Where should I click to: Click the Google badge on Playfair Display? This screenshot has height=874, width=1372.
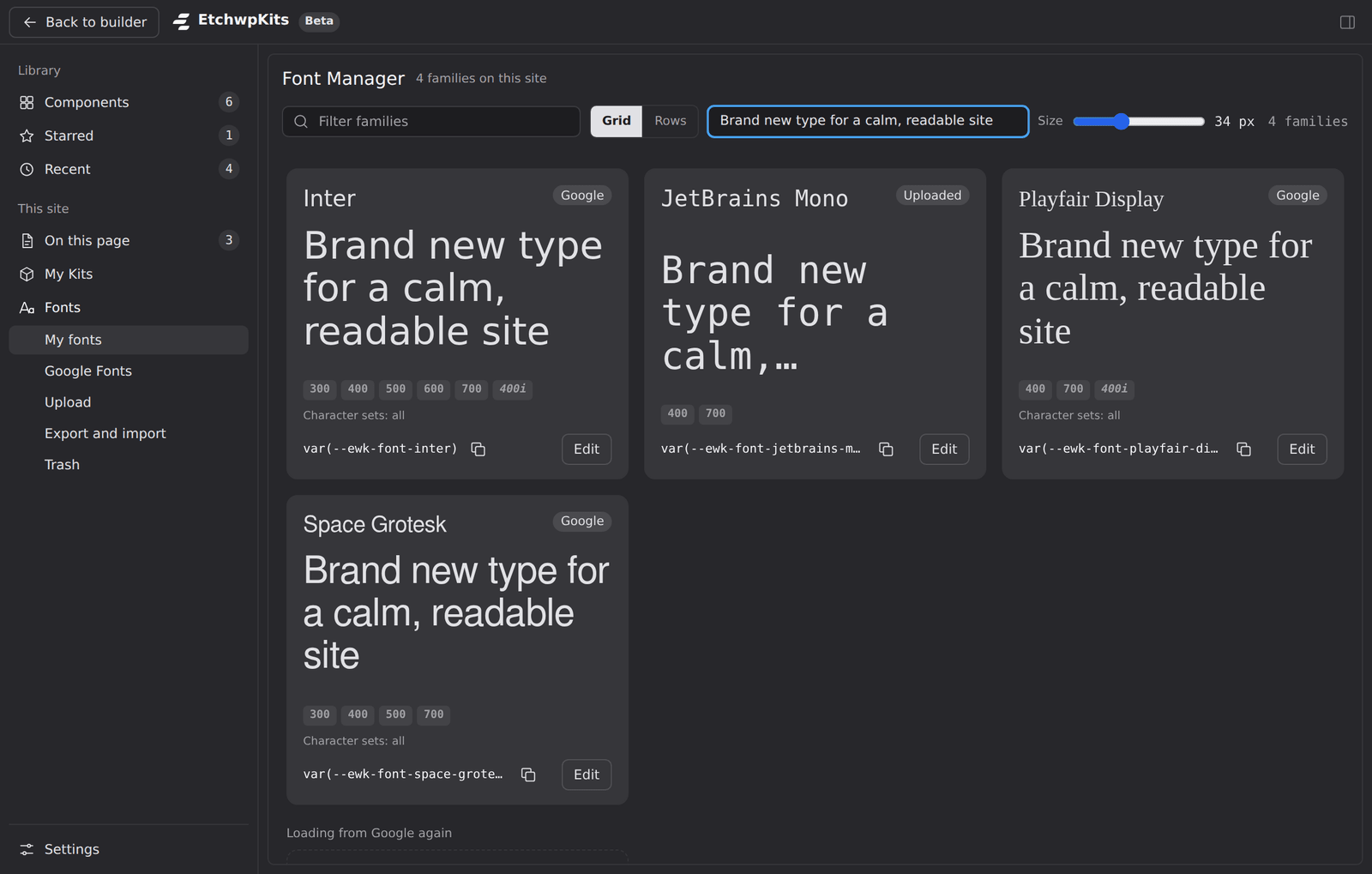pos(1297,196)
